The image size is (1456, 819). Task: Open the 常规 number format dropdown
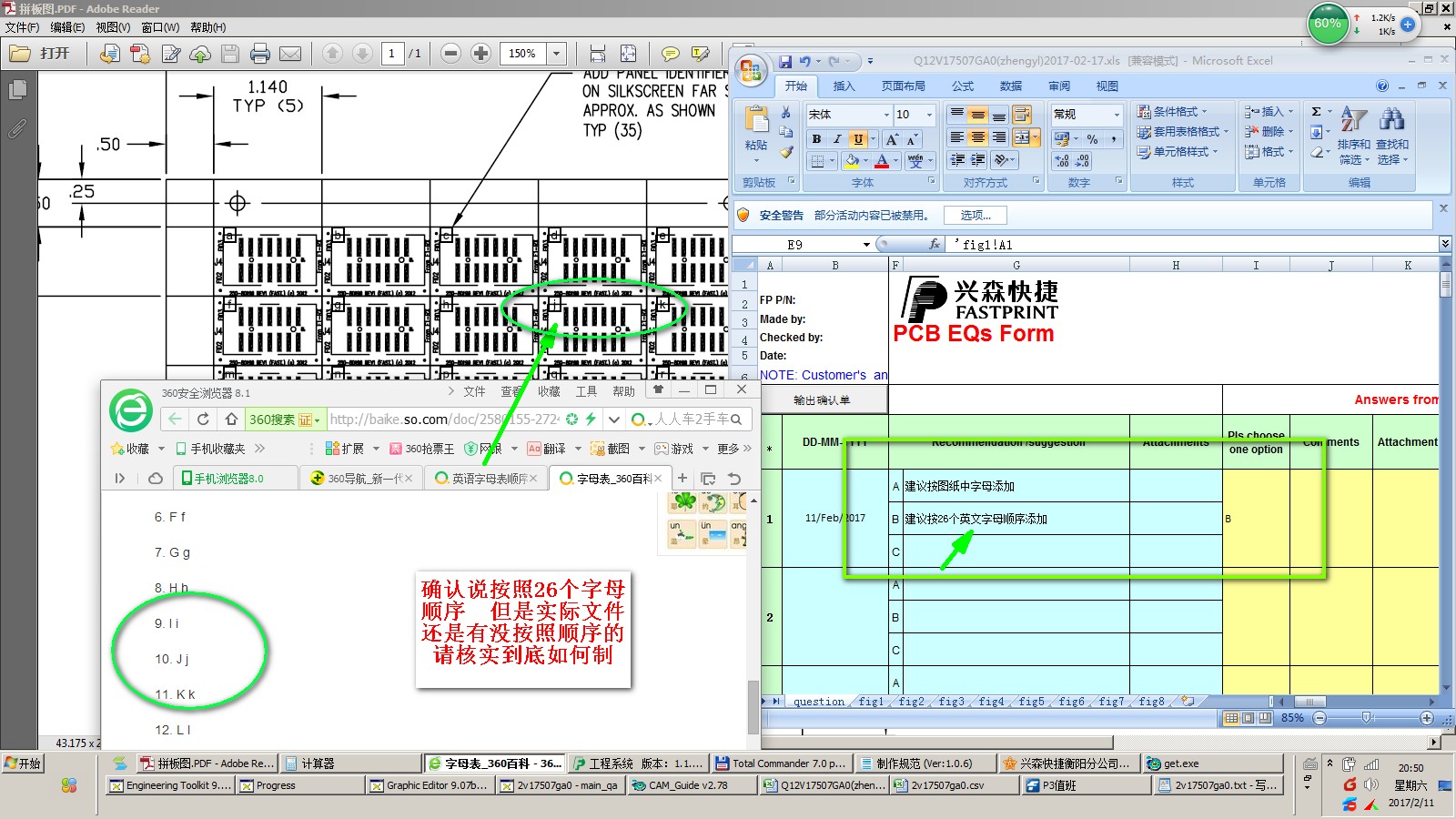click(x=1117, y=115)
